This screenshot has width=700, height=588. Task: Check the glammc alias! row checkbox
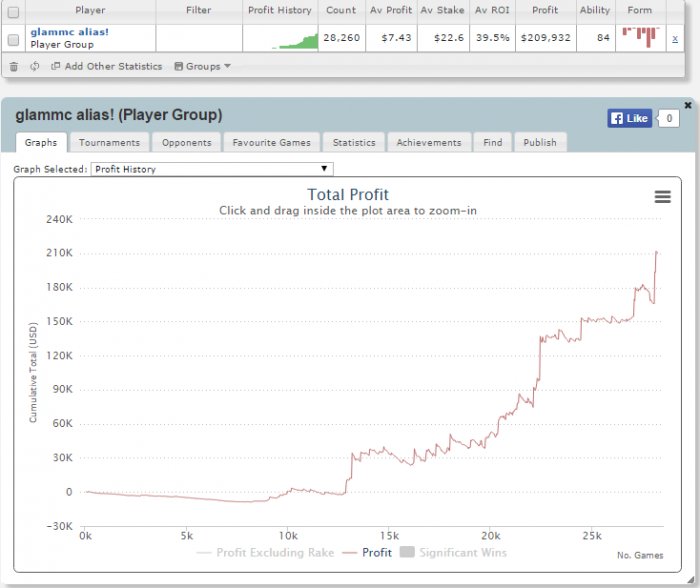tap(13, 40)
